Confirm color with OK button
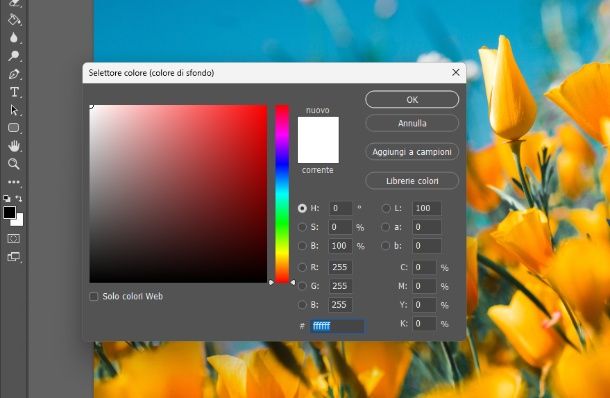The image size is (610, 398). click(412, 100)
